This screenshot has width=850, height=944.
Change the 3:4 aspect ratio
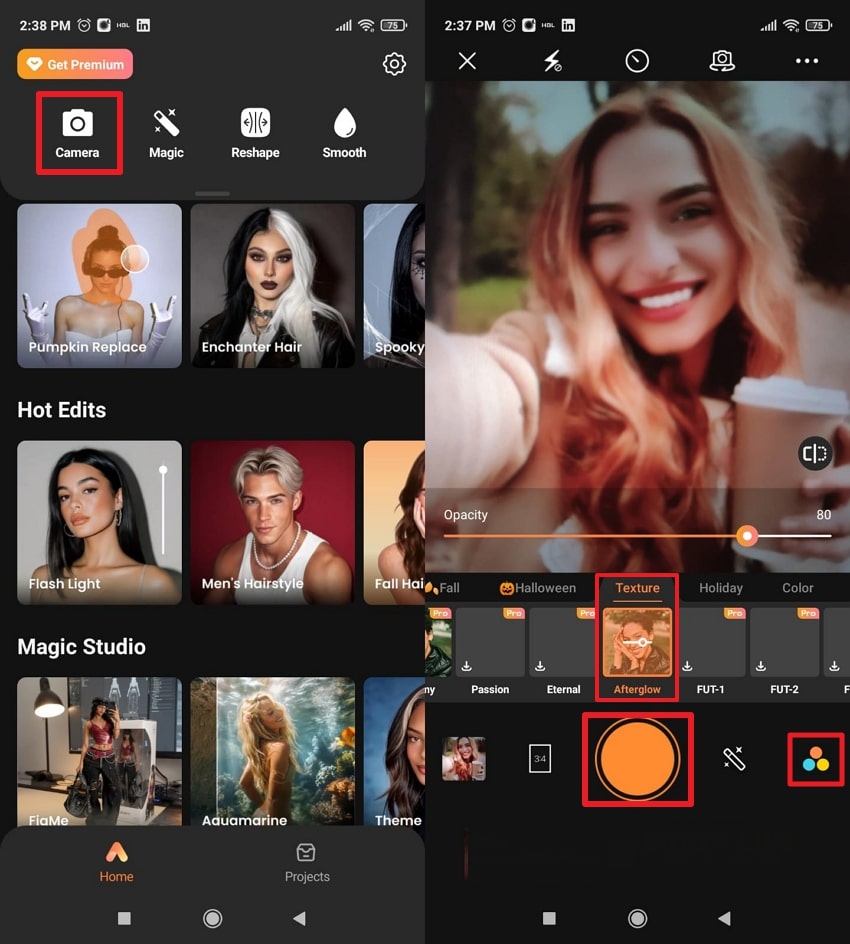[x=540, y=759]
